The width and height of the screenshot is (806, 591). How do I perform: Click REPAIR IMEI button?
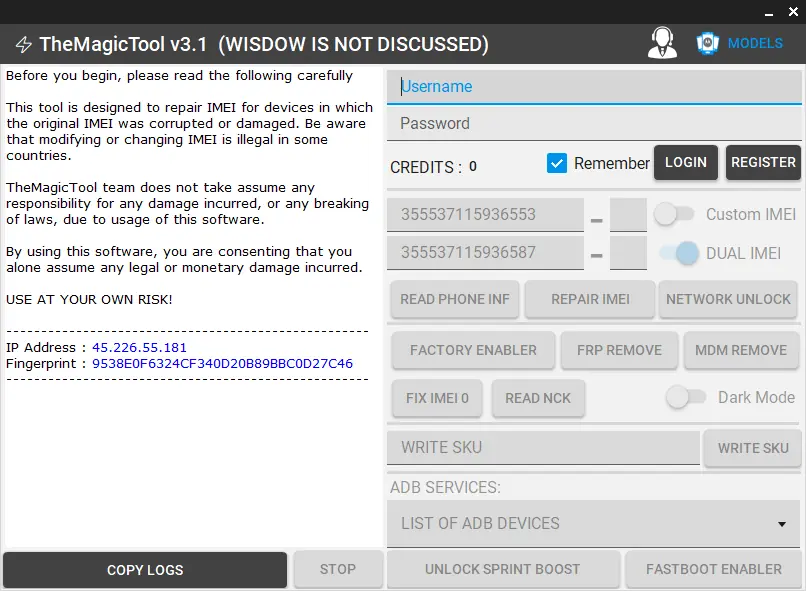[590, 299]
